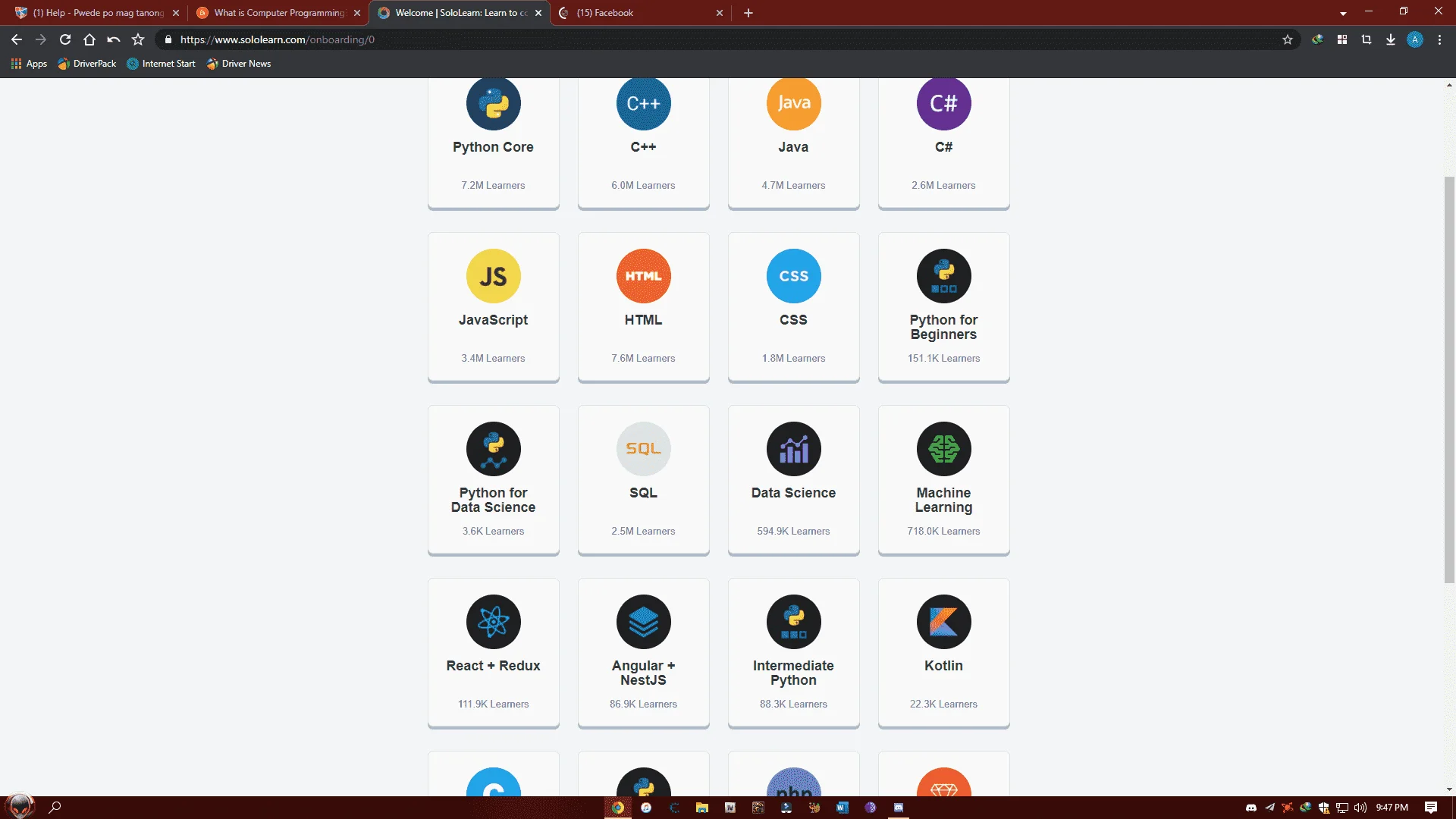This screenshot has height=819, width=1456.
Task: Select the Welcome | SoloLearn tab
Action: click(460, 13)
